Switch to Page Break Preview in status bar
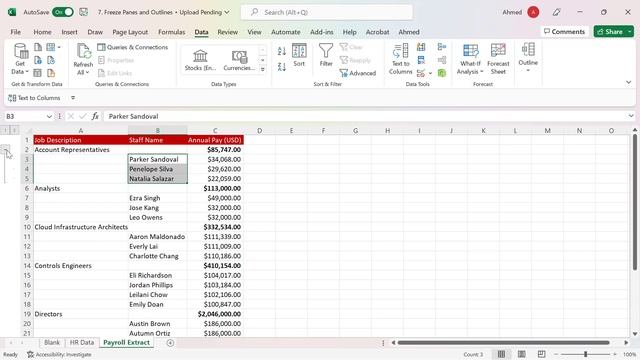Screen dimensions: 640x360 (x=541, y=354)
